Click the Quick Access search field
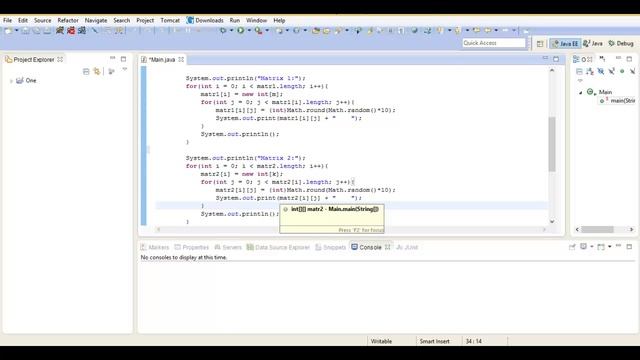Image resolution: width=640 pixels, height=360 pixels. [494, 43]
